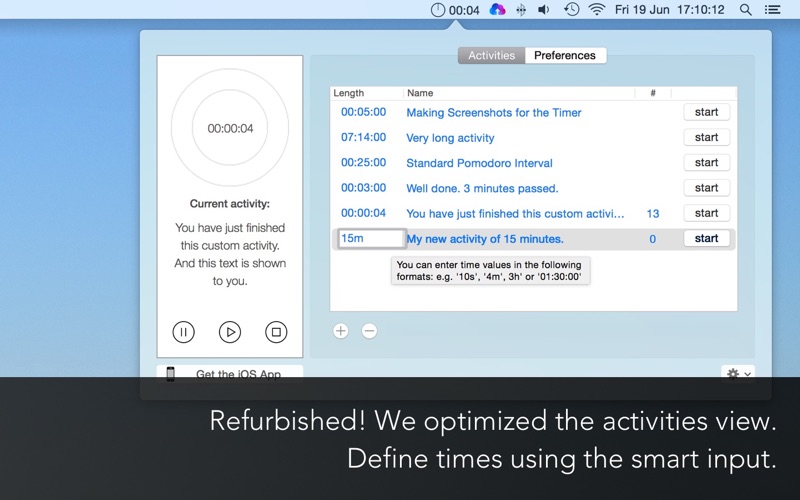Switch to the Preferences tab
Image resolution: width=800 pixels, height=500 pixels.
tap(565, 55)
